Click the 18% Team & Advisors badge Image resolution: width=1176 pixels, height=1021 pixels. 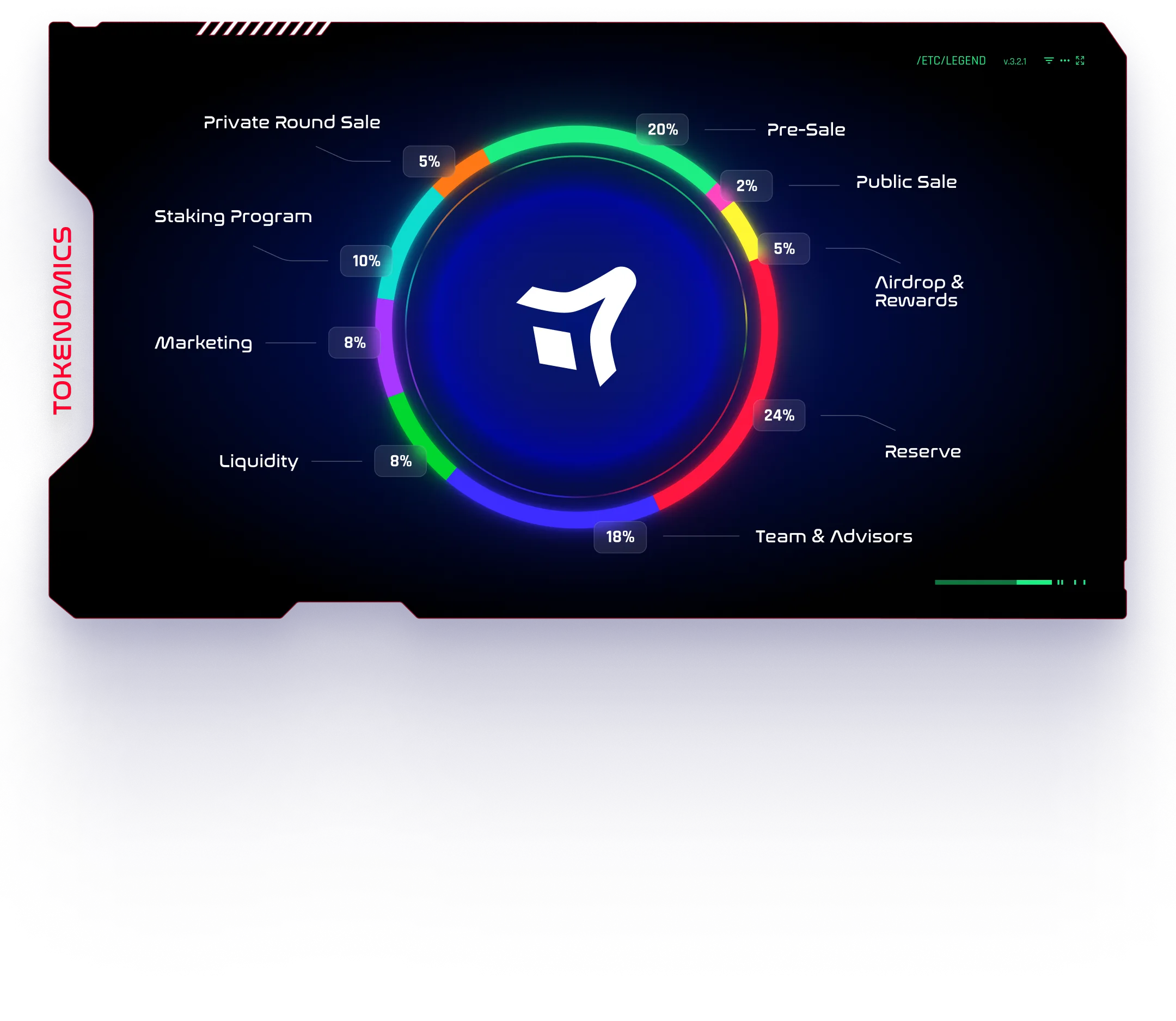[620, 537]
